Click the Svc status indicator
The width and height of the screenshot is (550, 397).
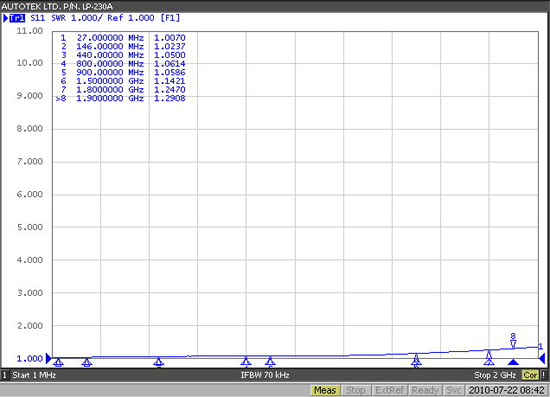pyautogui.click(x=454, y=390)
